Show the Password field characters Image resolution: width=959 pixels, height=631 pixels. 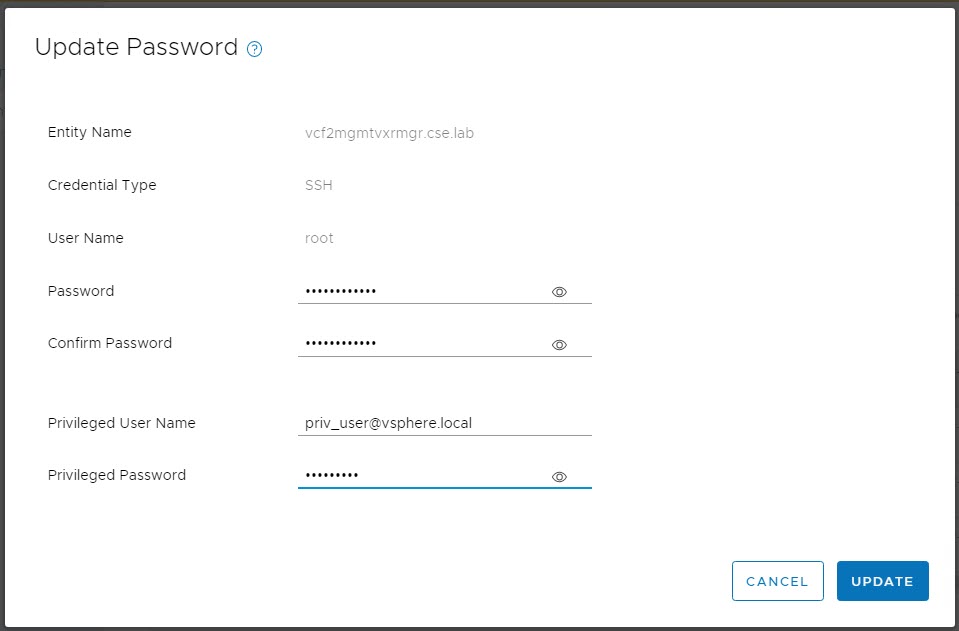coord(559,292)
